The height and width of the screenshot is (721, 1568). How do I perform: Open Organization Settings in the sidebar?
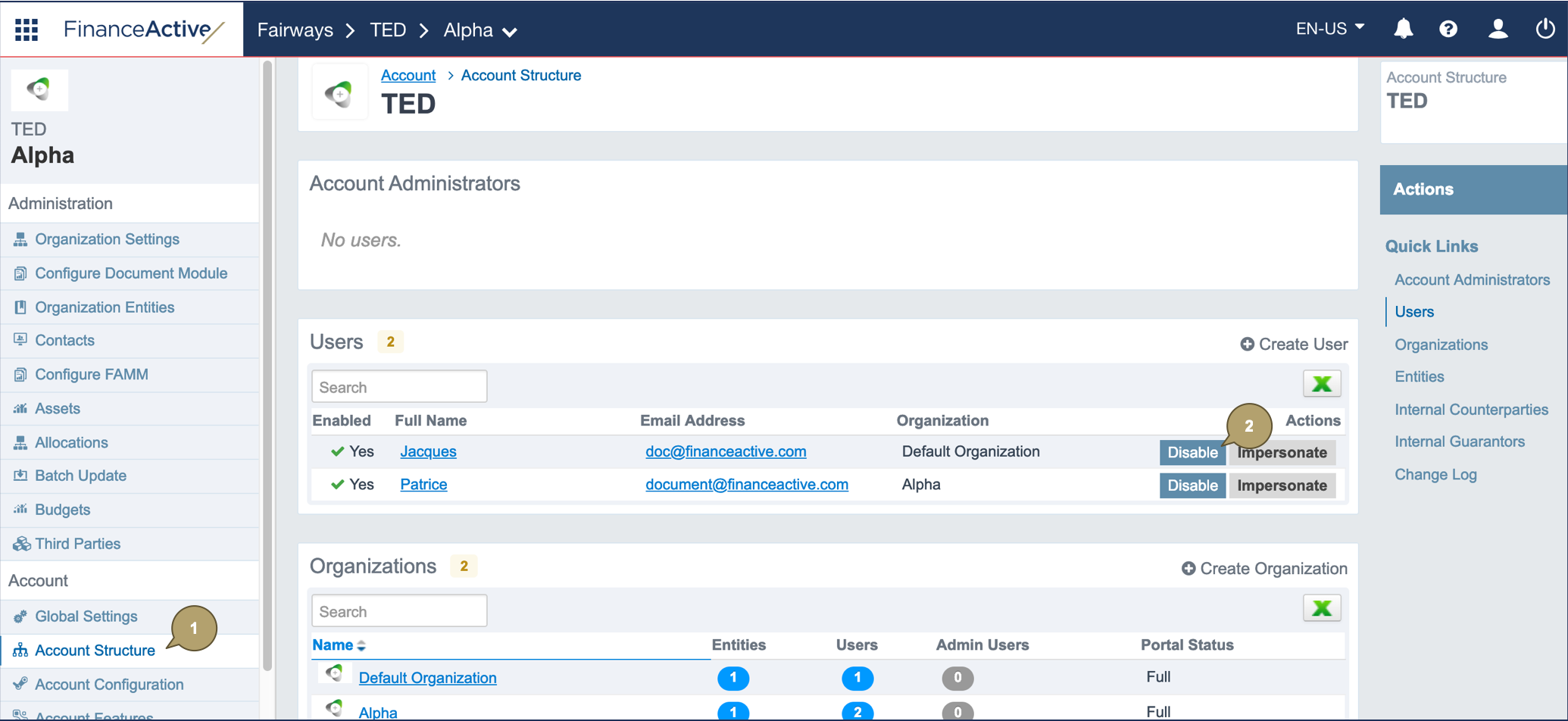point(107,239)
